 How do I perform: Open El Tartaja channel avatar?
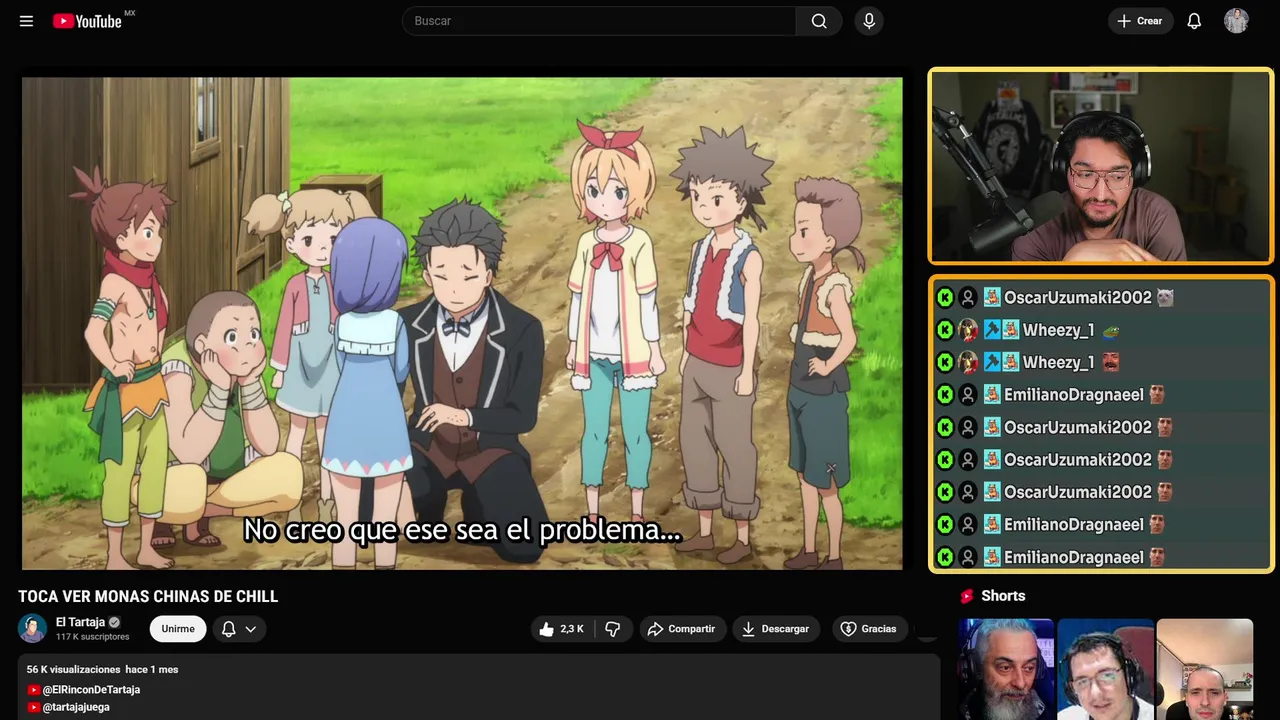coord(33,628)
